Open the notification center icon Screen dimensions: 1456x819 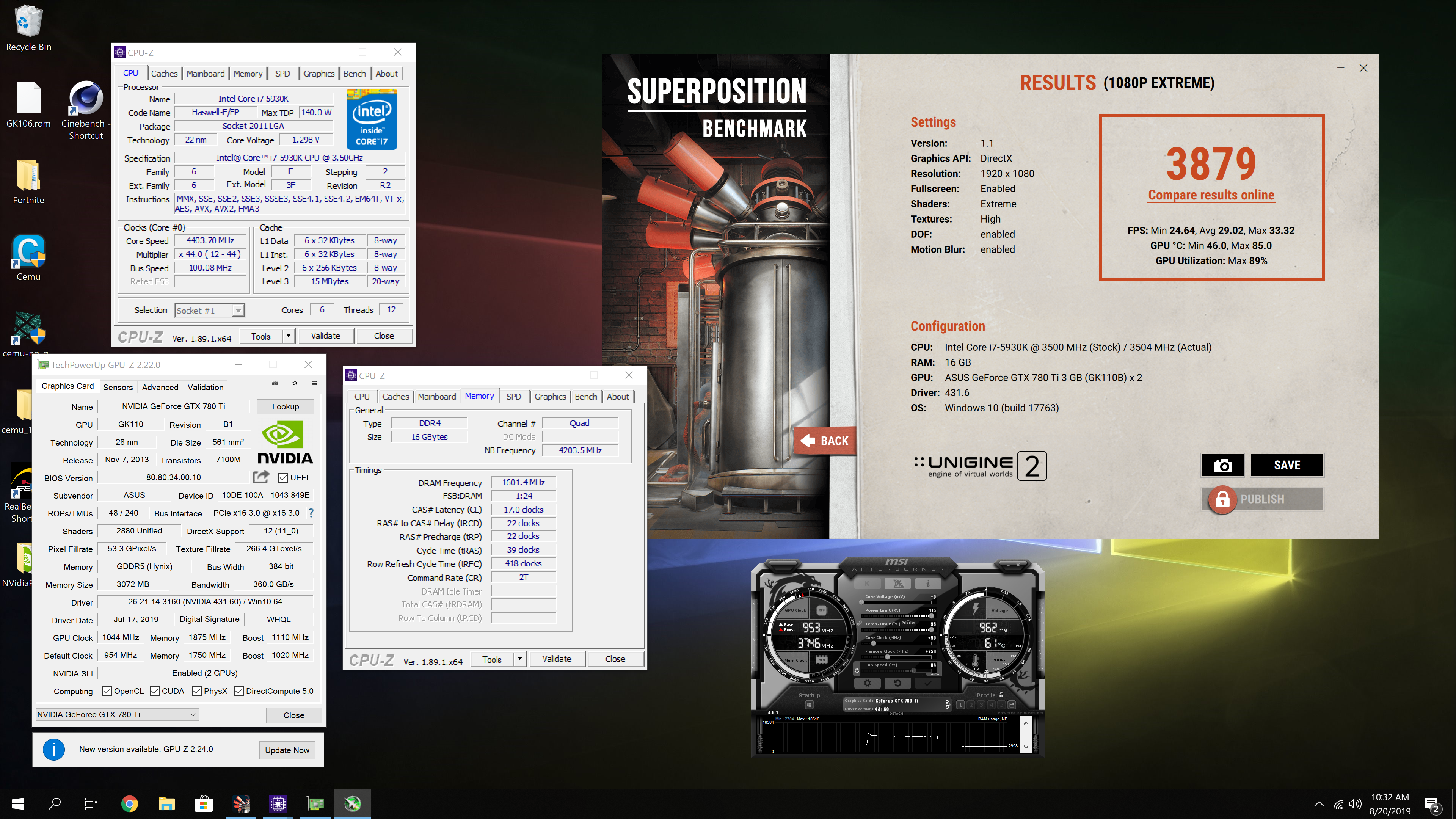(x=1432, y=804)
